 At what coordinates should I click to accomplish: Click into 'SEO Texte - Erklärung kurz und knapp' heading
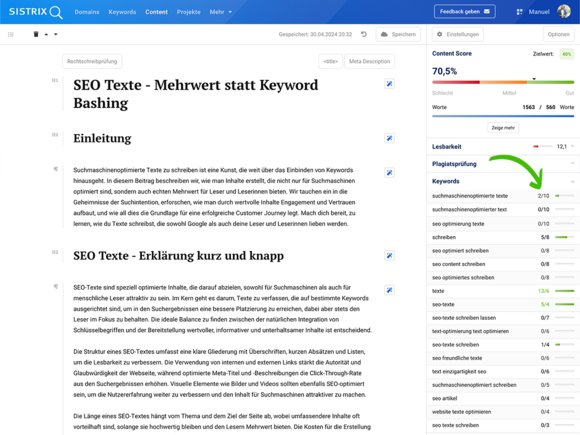tap(179, 256)
